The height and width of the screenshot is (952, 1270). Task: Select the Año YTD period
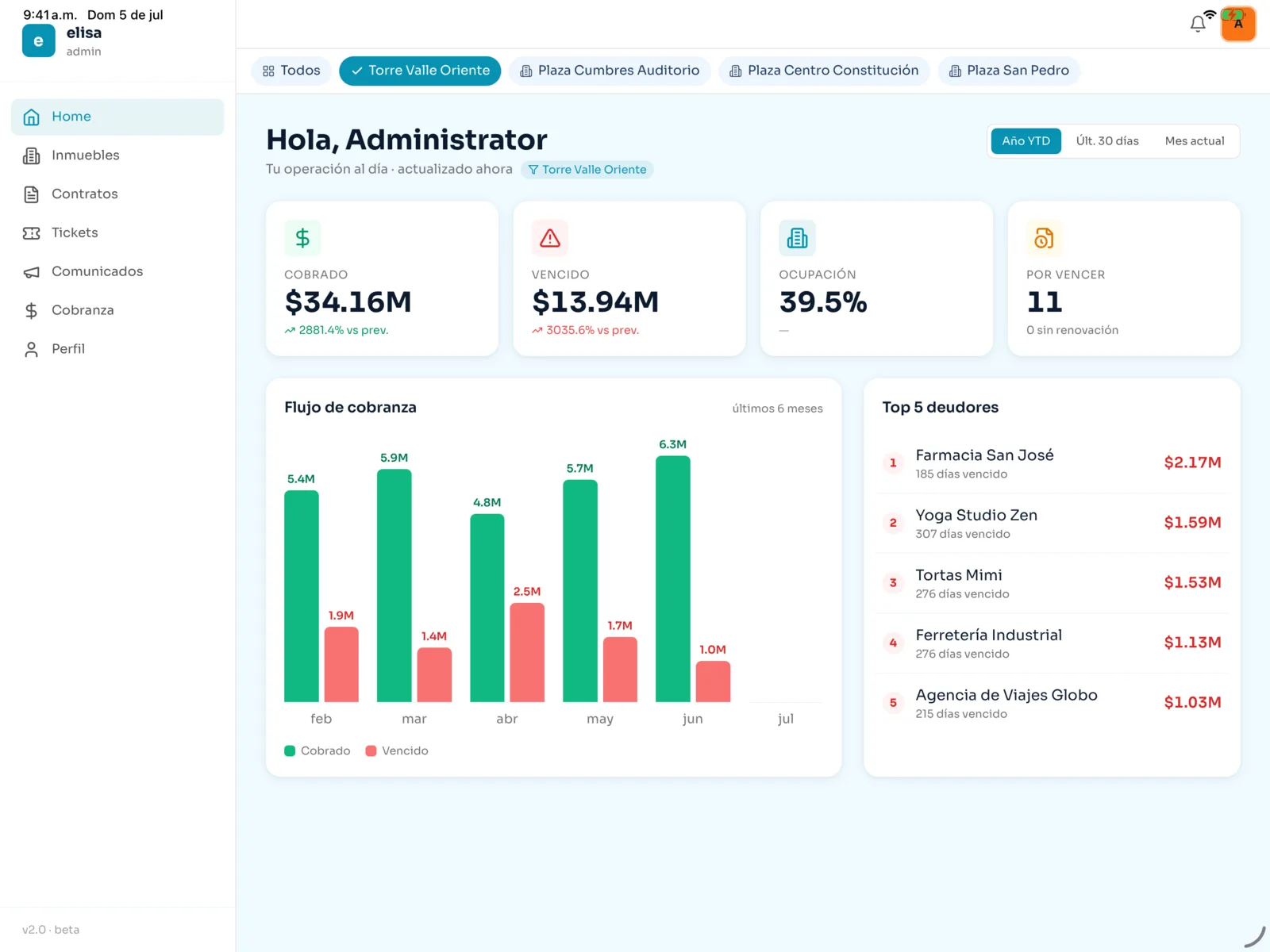click(x=1026, y=141)
